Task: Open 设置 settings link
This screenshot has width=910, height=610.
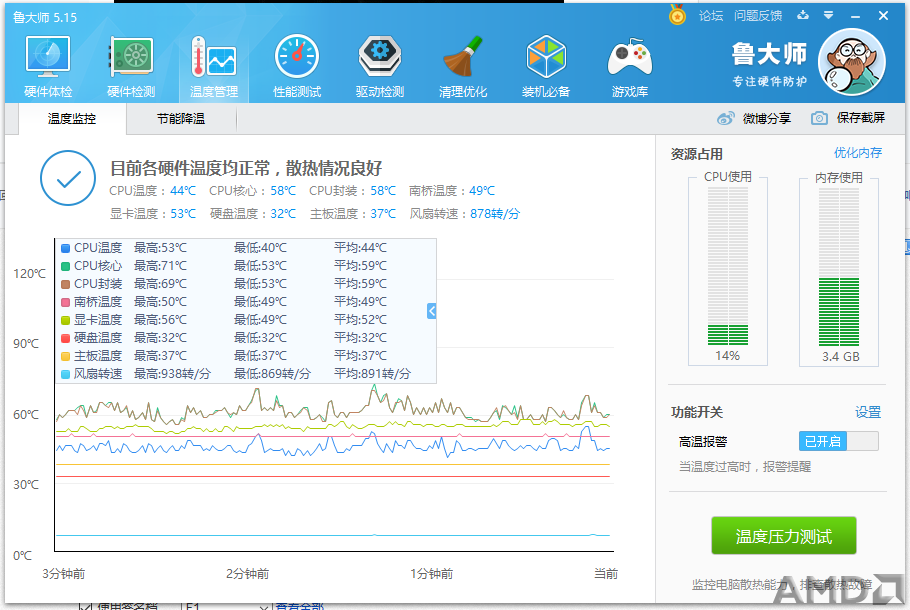Action: (868, 412)
